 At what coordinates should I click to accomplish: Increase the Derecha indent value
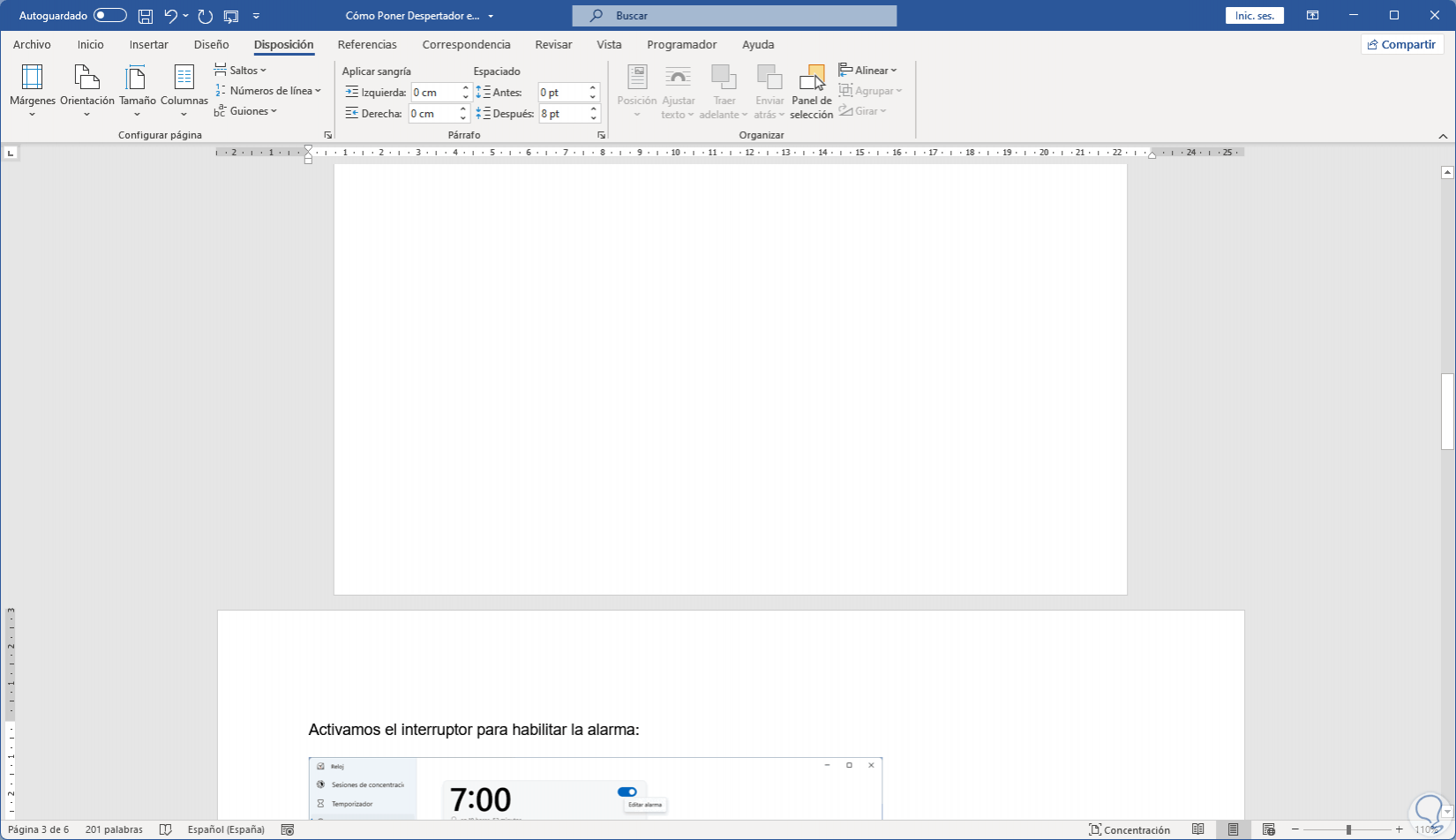tap(463, 109)
